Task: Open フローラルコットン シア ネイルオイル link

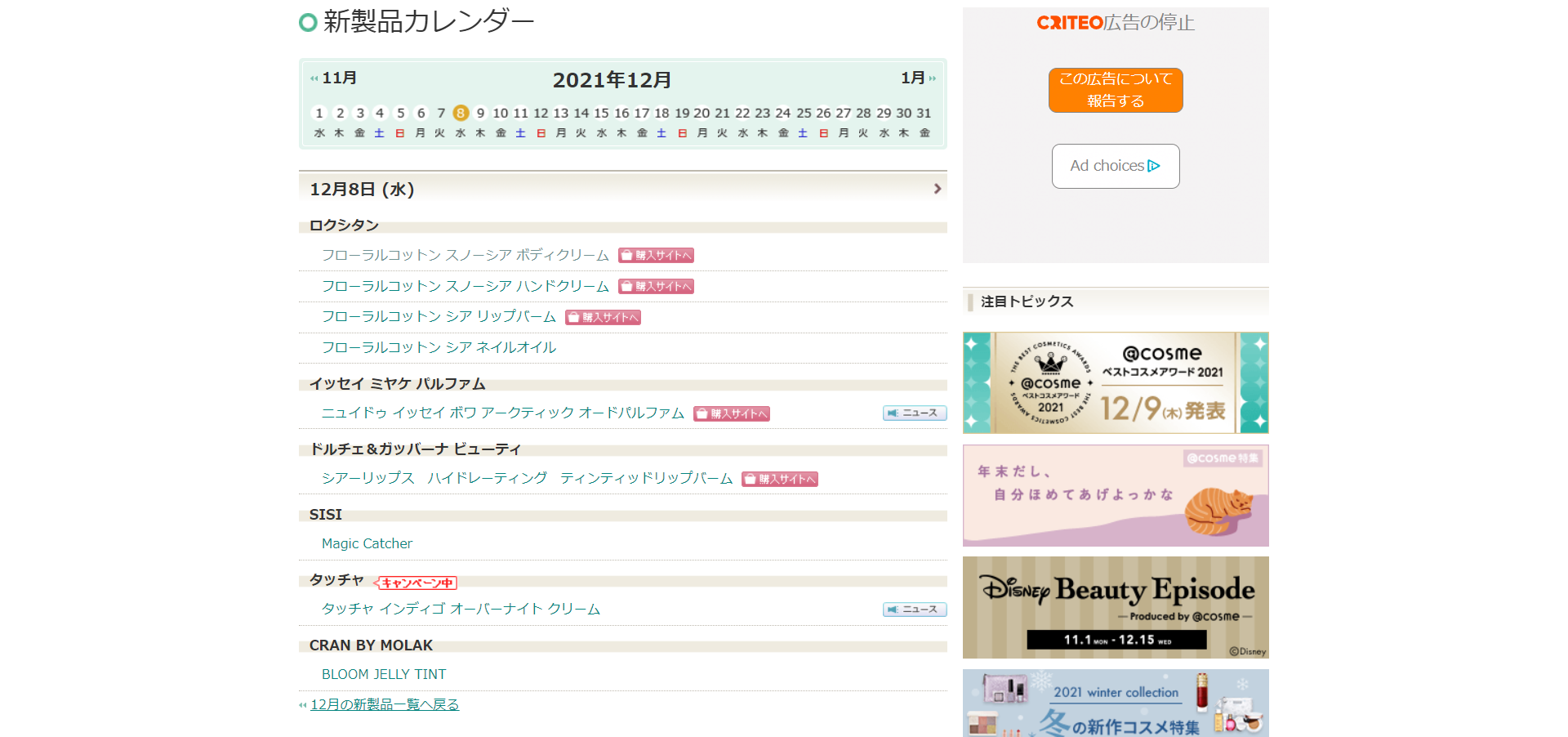Action: tap(439, 347)
